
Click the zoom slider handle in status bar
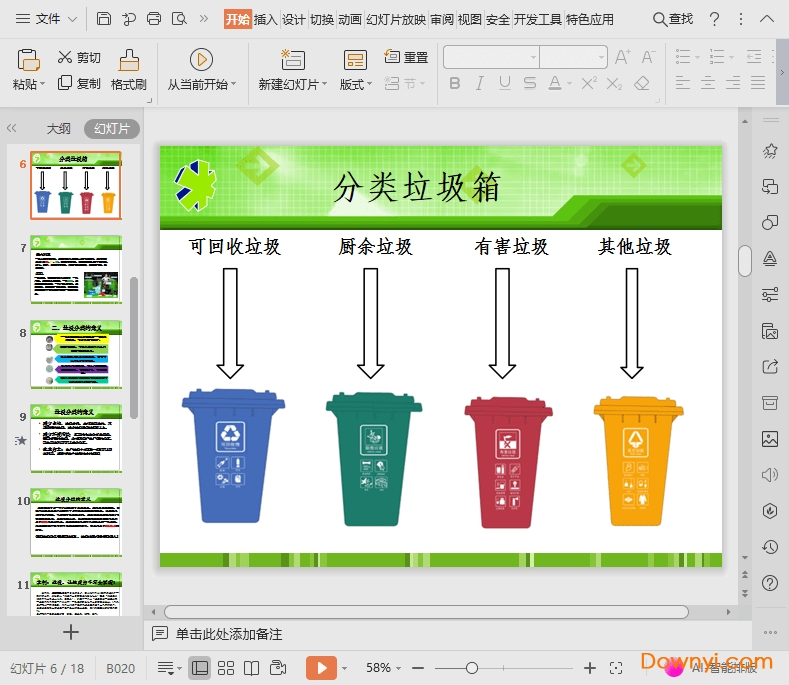coord(472,668)
